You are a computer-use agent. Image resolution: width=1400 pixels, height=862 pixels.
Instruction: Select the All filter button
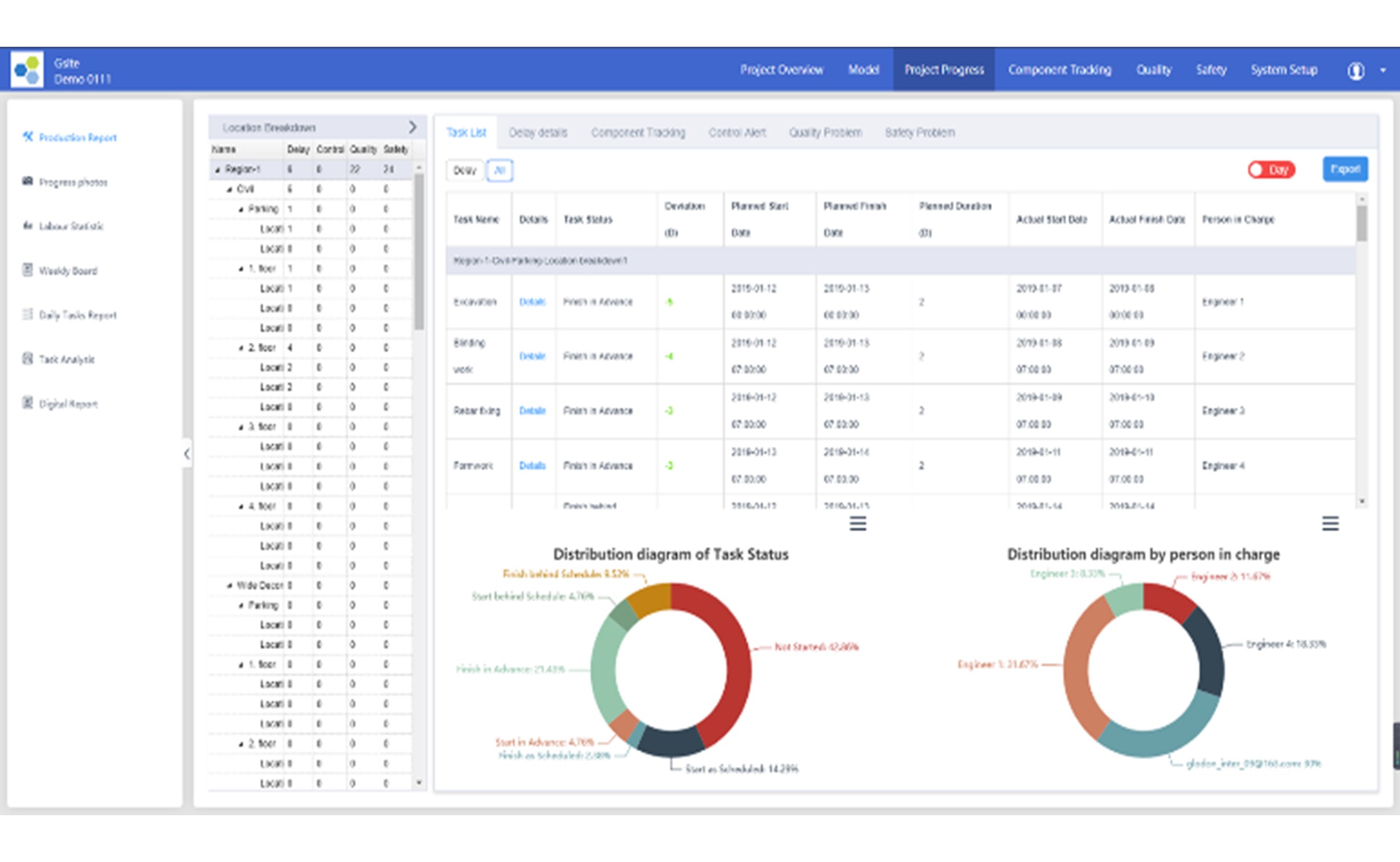pos(500,170)
